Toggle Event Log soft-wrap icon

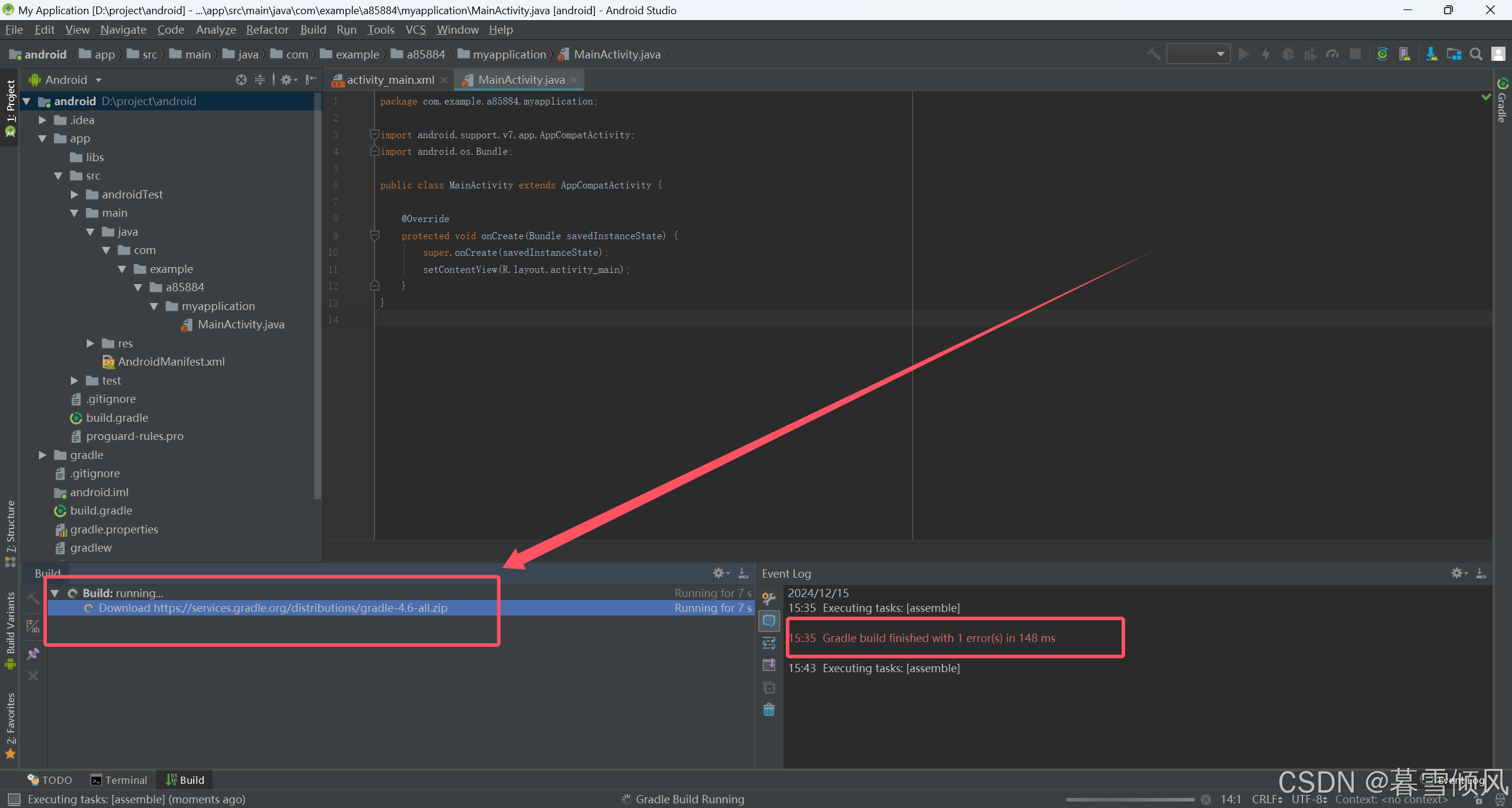tap(768, 643)
